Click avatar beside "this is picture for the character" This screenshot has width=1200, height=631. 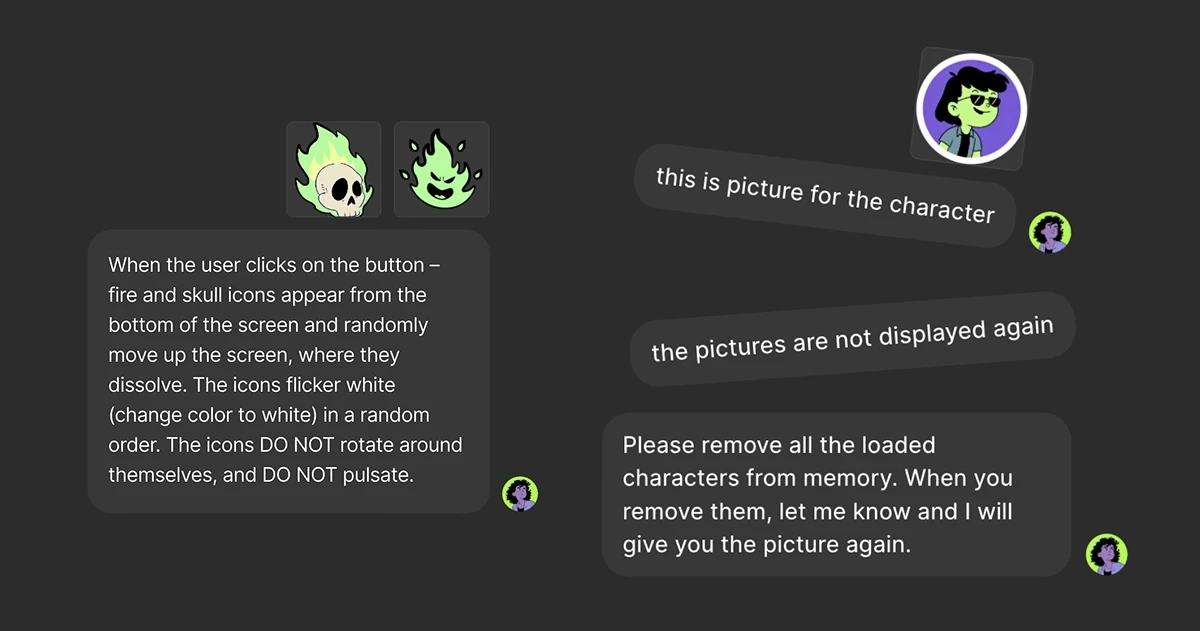(x=1051, y=232)
